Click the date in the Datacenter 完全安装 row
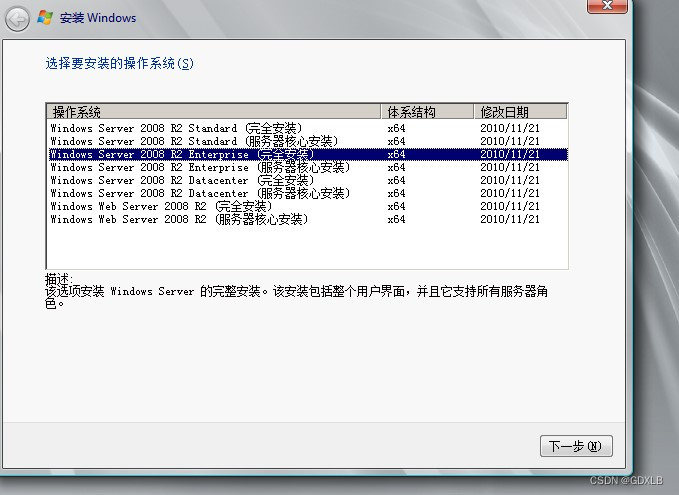Image resolution: width=679 pixels, height=495 pixels. coord(510,180)
